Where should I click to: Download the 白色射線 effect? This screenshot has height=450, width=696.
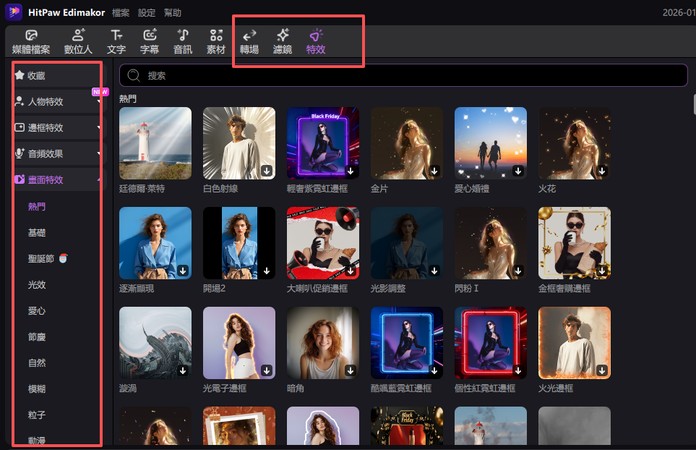point(267,171)
